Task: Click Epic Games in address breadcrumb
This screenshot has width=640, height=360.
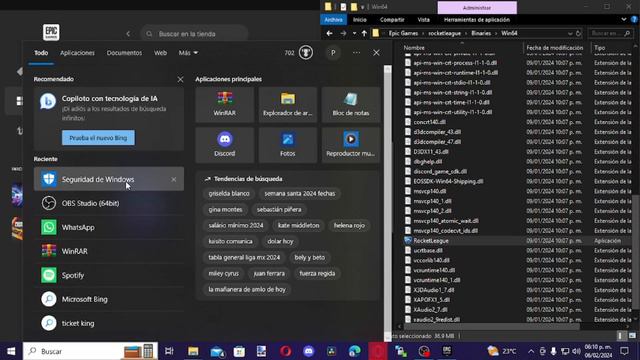Action: pos(403,33)
